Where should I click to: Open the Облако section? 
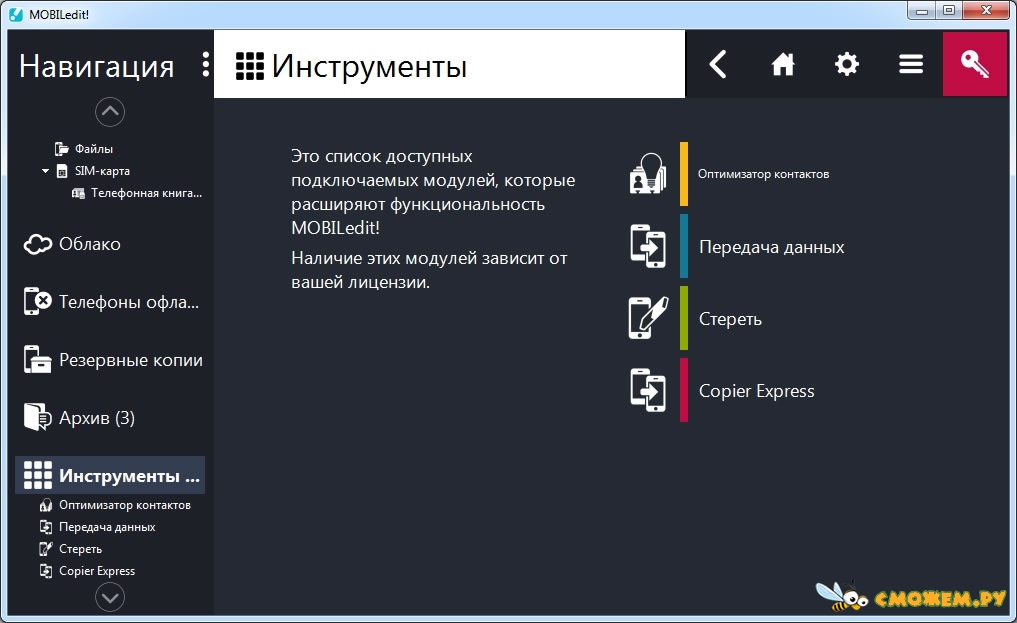coord(90,244)
